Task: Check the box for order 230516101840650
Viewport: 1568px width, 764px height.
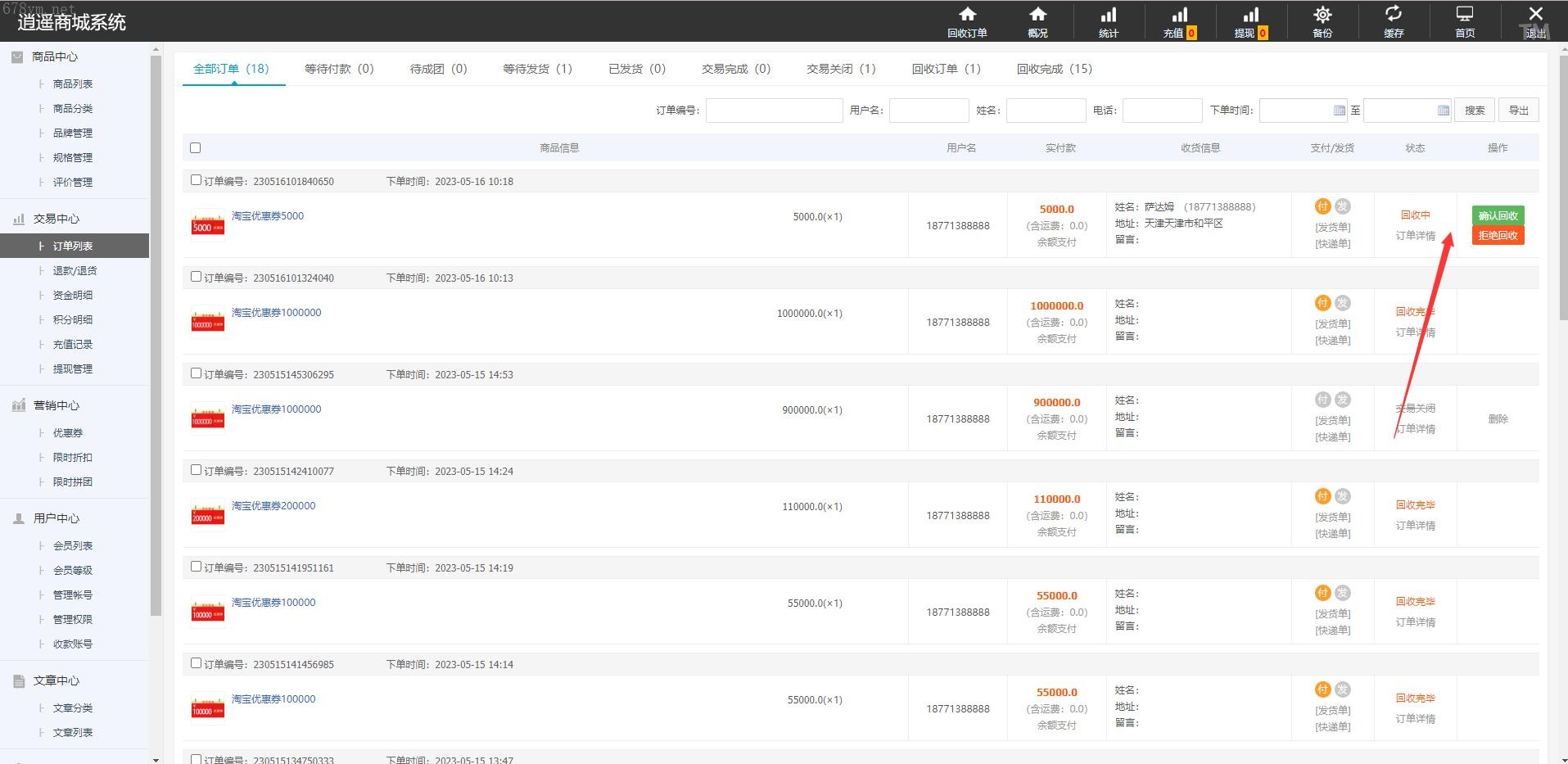Action: click(x=196, y=180)
